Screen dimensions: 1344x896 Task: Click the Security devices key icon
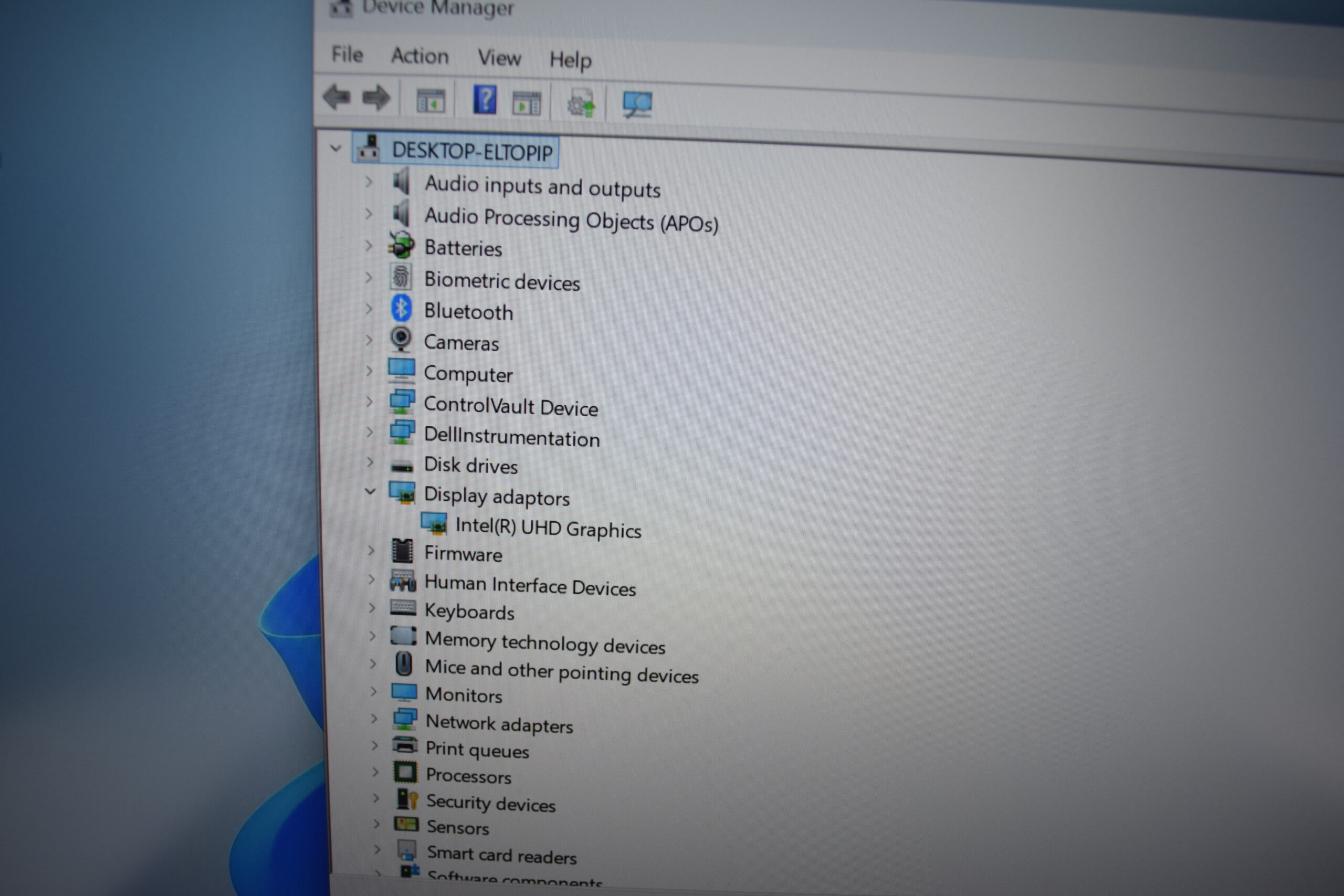(407, 799)
